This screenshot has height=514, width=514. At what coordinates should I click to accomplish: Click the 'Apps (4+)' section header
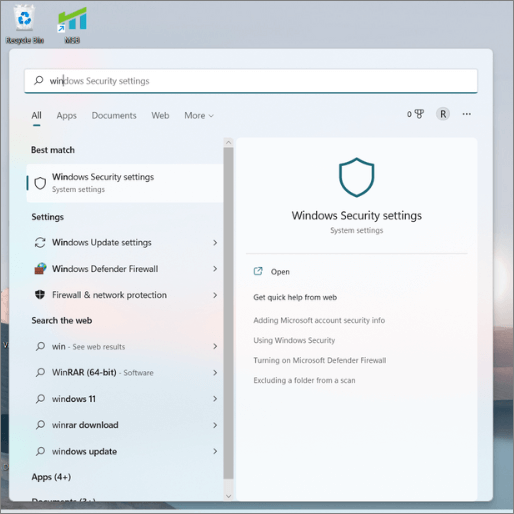click(x=51, y=477)
